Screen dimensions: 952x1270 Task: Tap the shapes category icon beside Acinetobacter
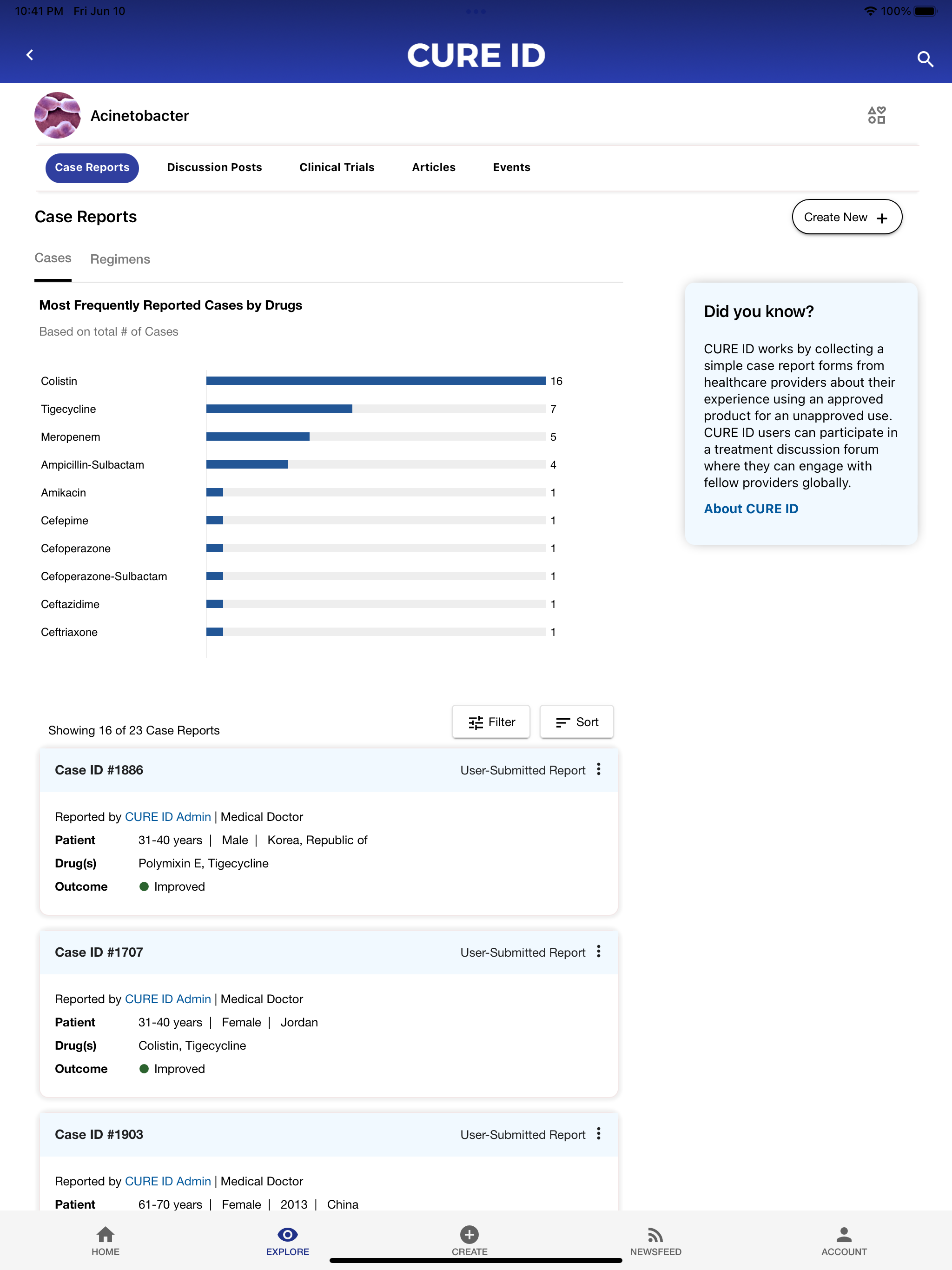(x=876, y=115)
